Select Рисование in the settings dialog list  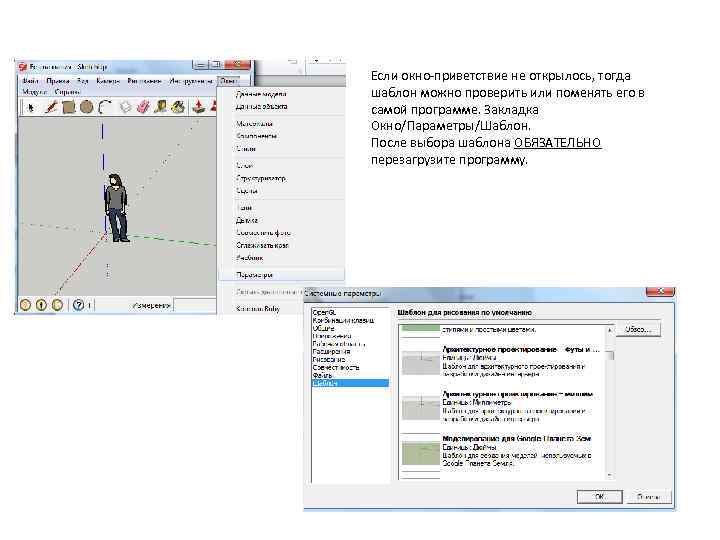click(x=329, y=360)
